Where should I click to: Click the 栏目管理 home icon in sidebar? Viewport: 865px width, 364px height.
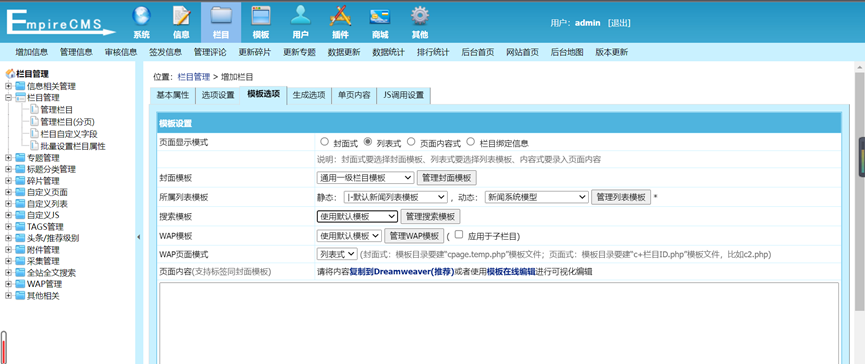9,73
